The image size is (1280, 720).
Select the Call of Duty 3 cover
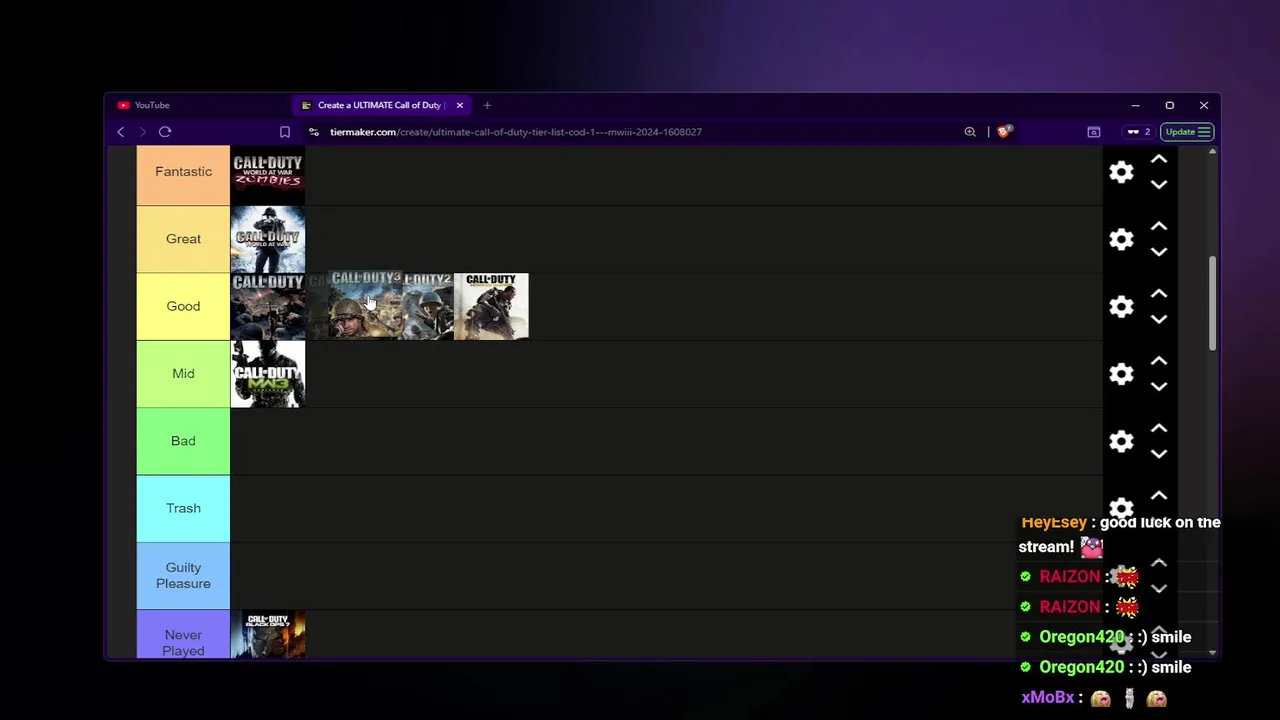(365, 306)
